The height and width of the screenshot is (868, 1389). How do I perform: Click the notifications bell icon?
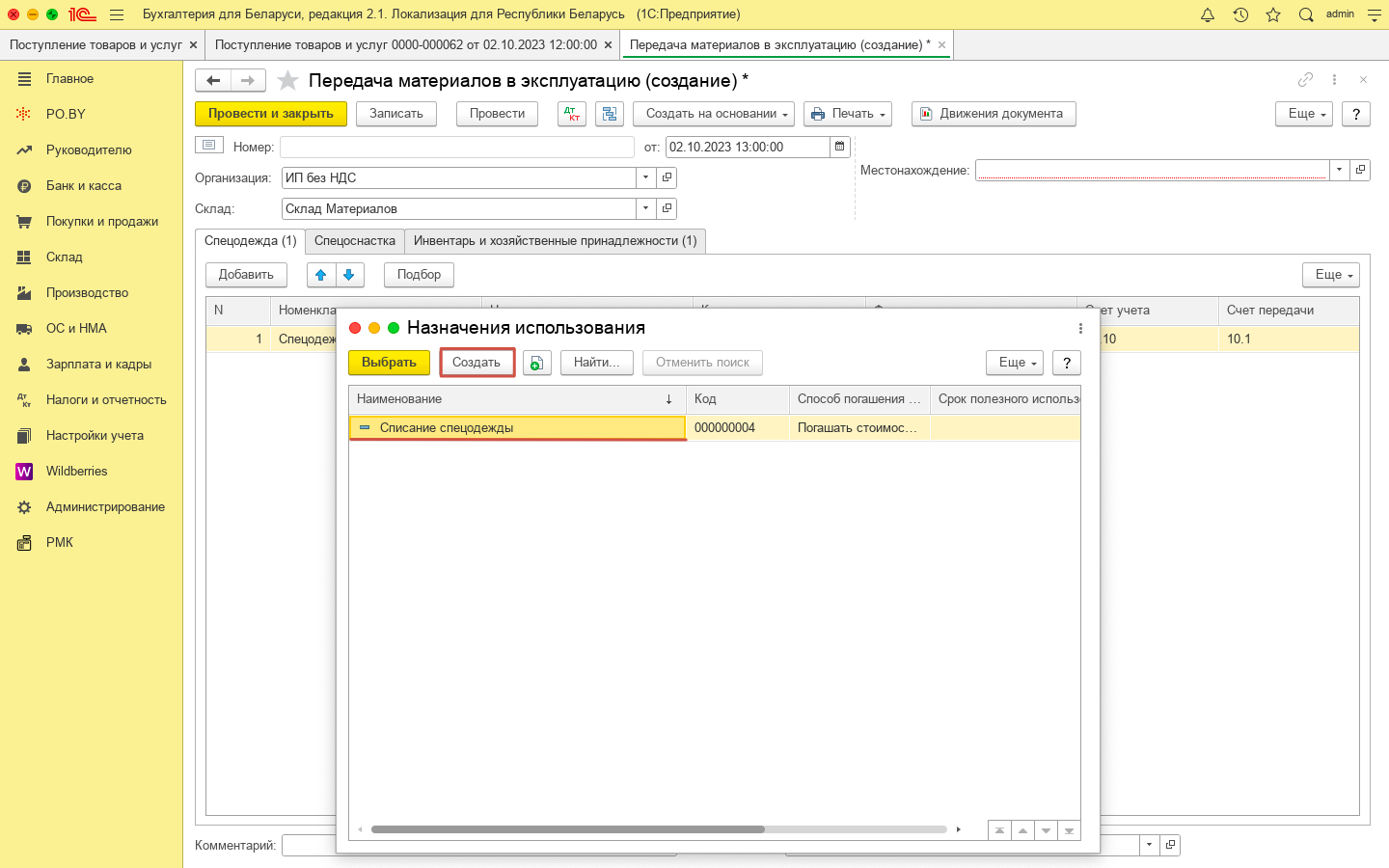coord(1208,14)
